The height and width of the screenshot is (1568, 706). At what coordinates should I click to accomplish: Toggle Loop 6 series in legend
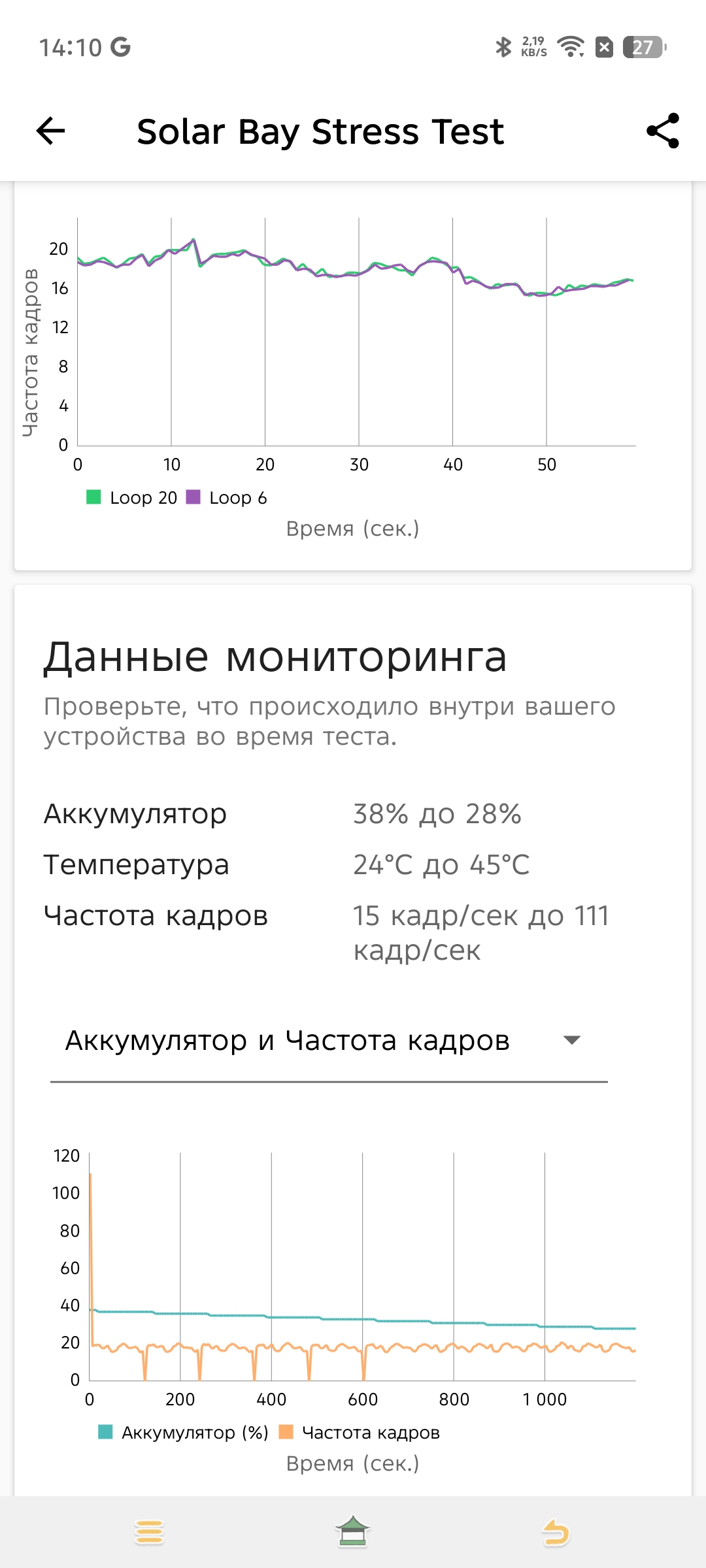pyautogui.click(x=227, y=498)
